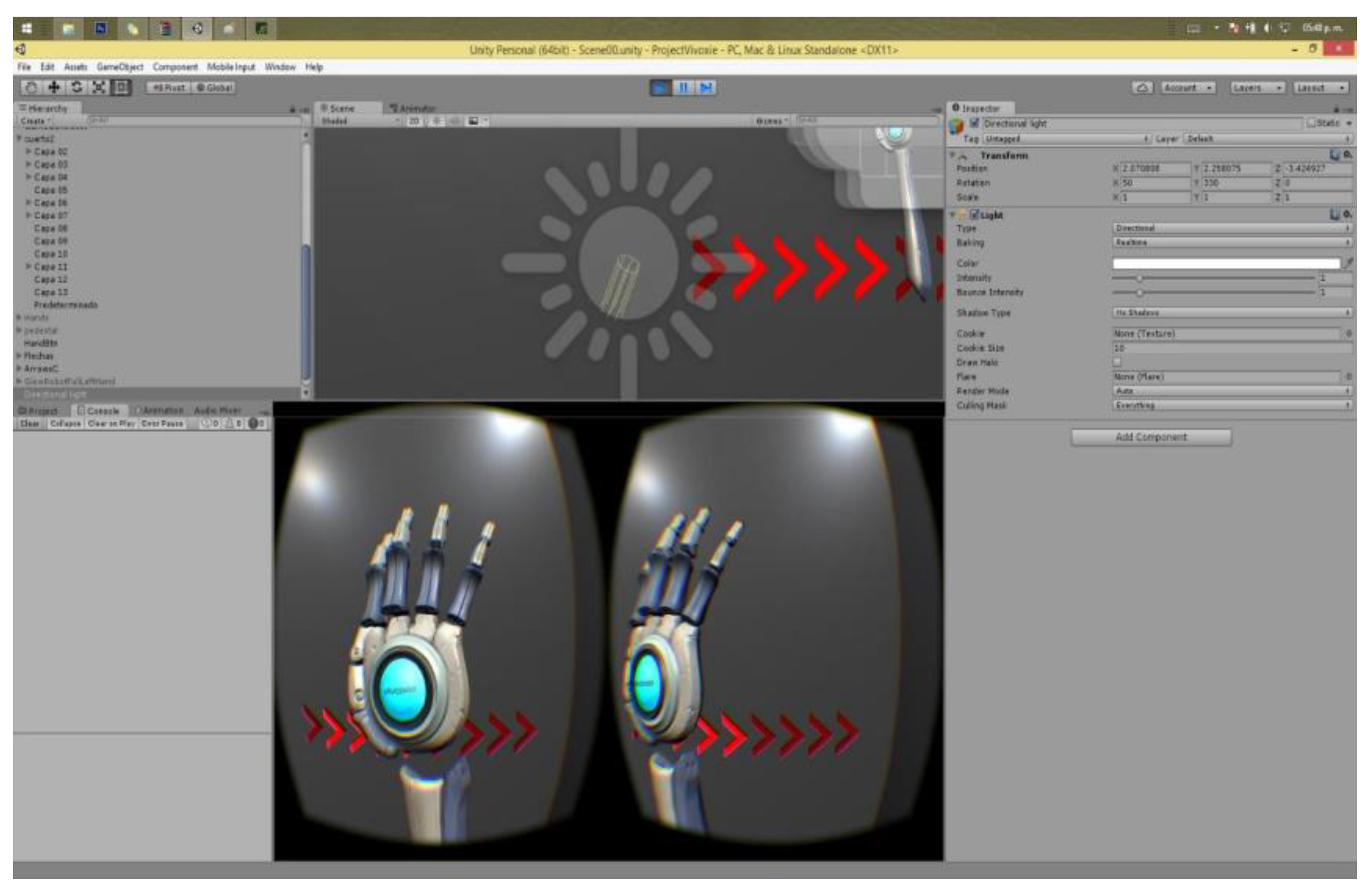Click the Step frame button
Image resolution: width=1372 pixels, height=892 pixels.
tap(706, 88)
